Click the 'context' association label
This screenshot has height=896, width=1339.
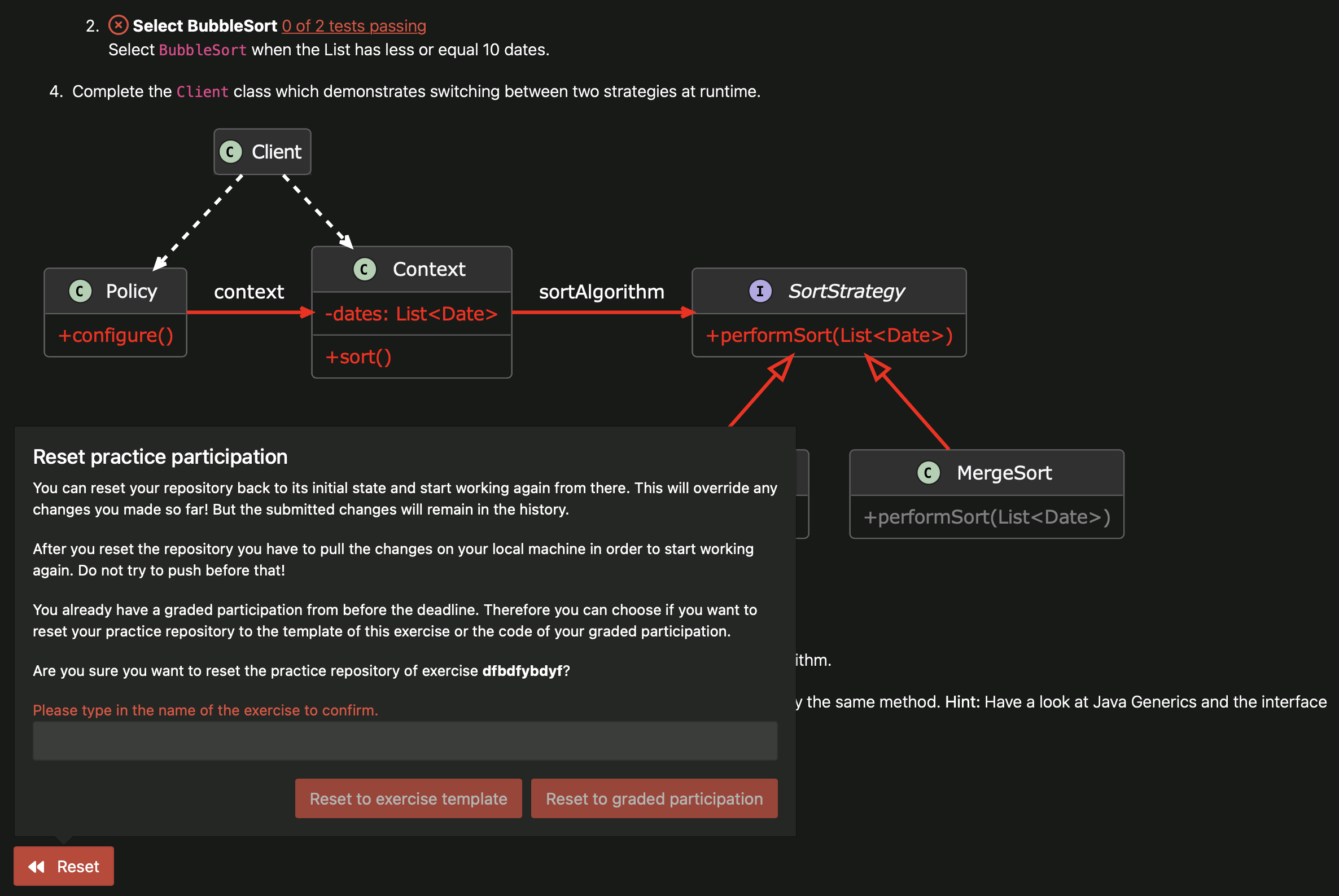(249, 292)
